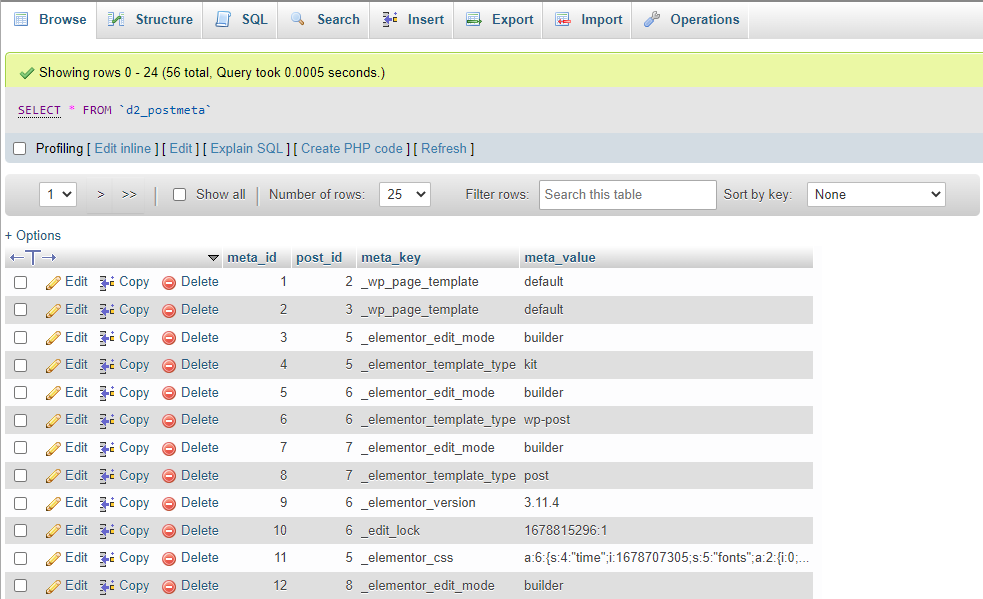Viewport: 983px width, 599px height.
Task: Click the Edit inline link
Action: (x=123, y=149)
